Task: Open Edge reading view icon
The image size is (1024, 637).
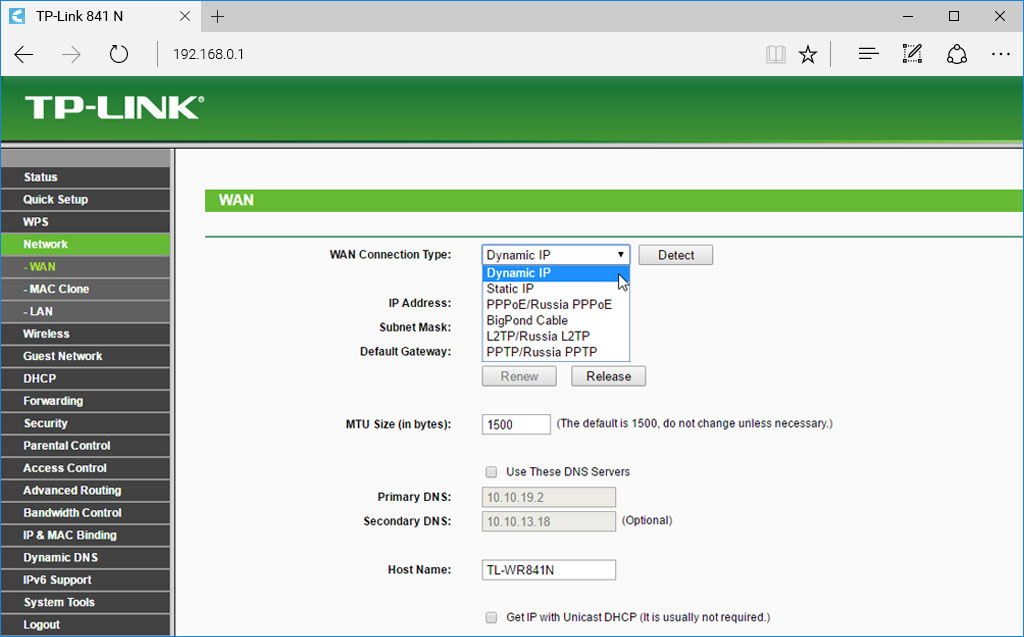Action: point(775,54)
